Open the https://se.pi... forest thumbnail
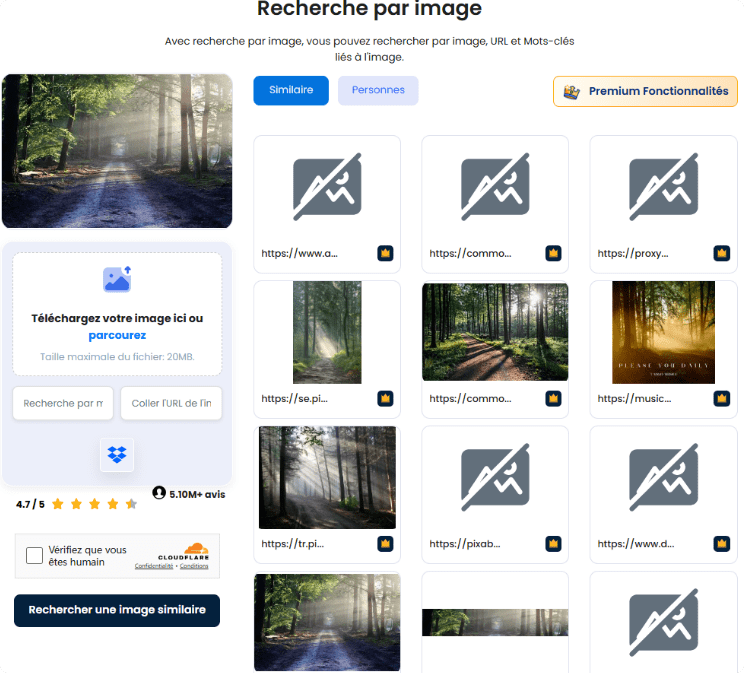Screen dimensions: 744x673 [327, 332]
